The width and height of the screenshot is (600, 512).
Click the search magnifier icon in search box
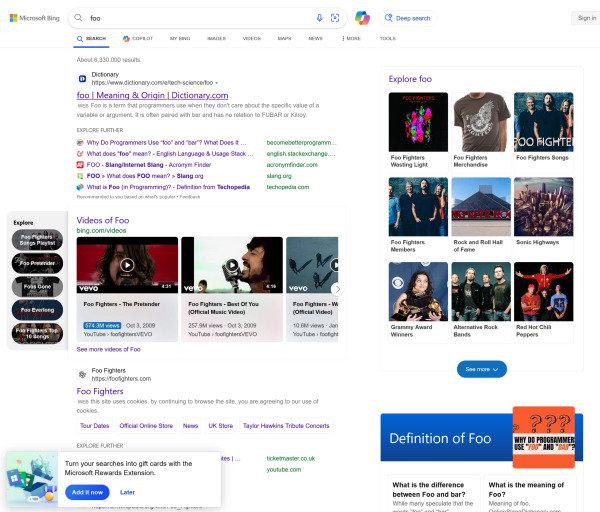point(78,18)
